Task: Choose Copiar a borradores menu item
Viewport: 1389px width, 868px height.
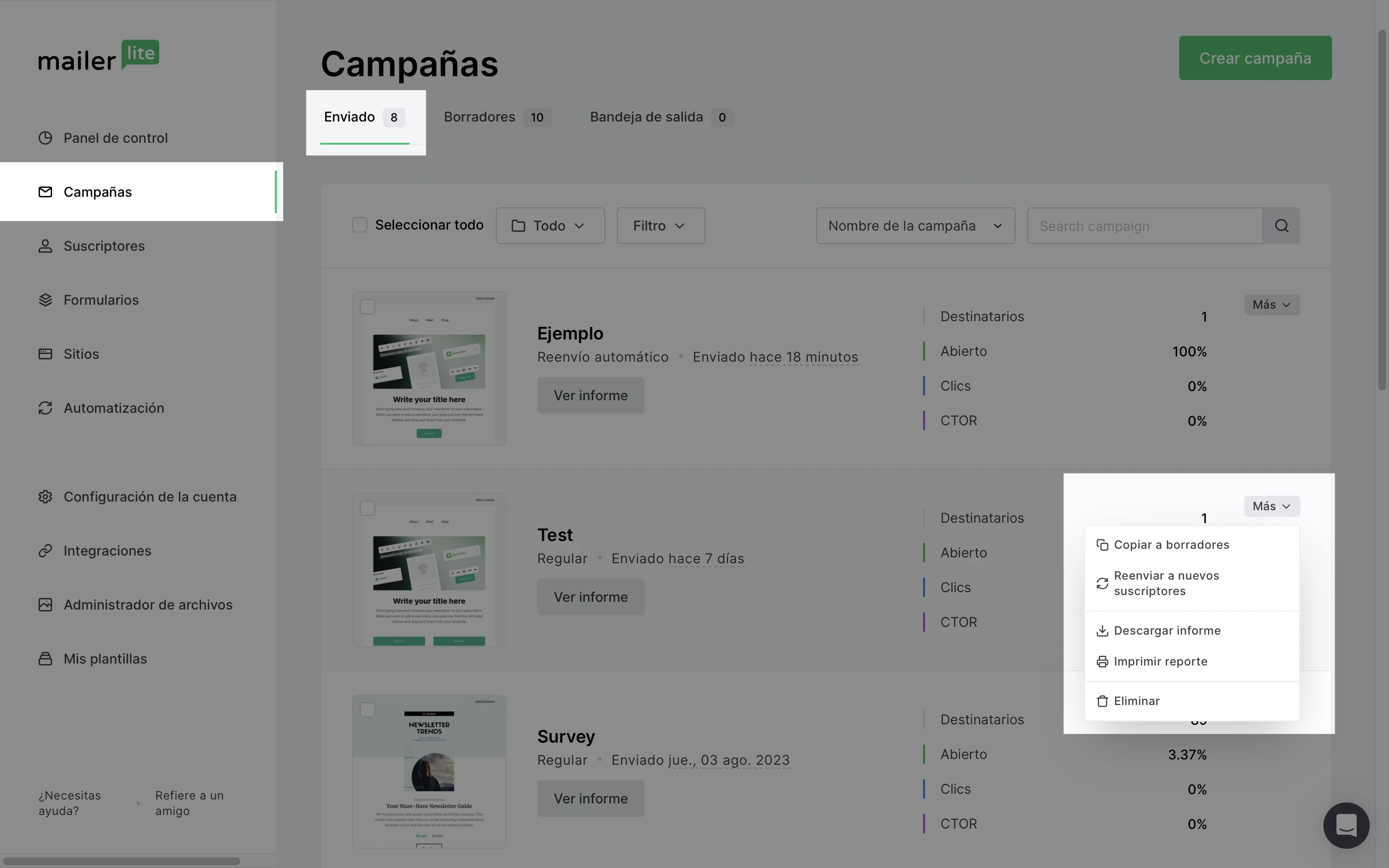Action: [x=1171, y=545]
